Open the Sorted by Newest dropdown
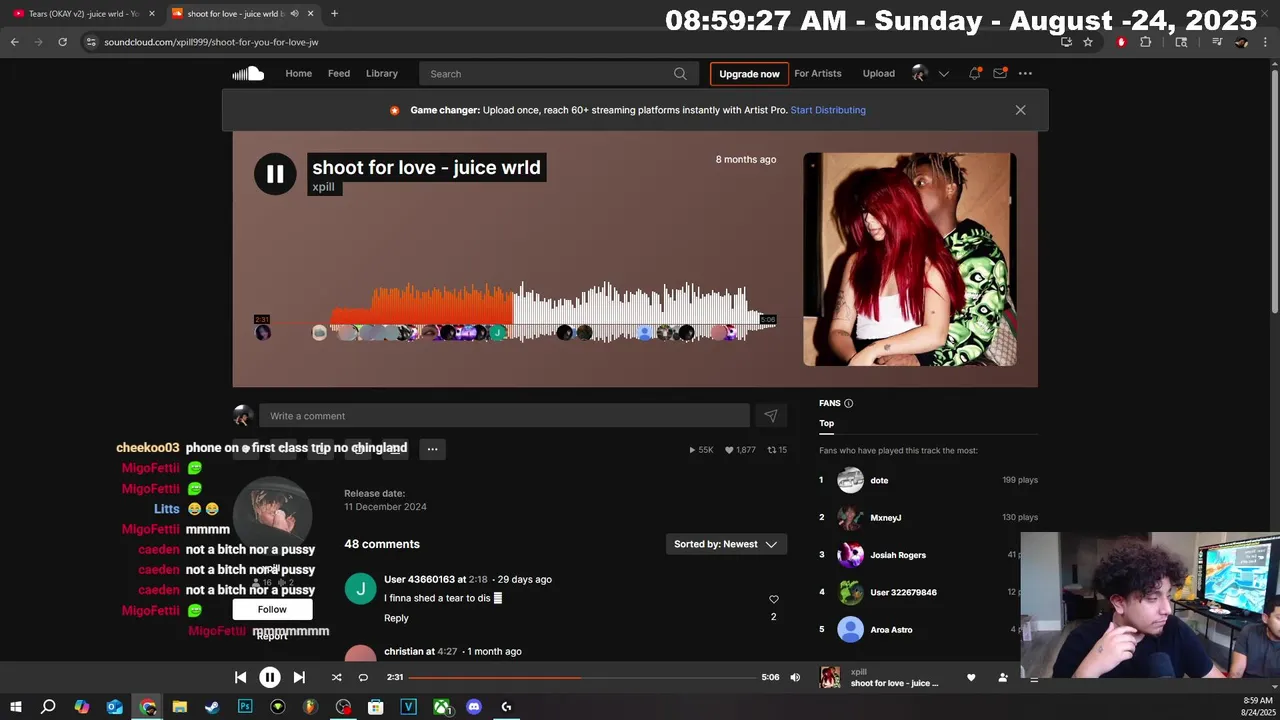Image resolution: width=1280 pixels, height=720 pixels. coord(726,544)
